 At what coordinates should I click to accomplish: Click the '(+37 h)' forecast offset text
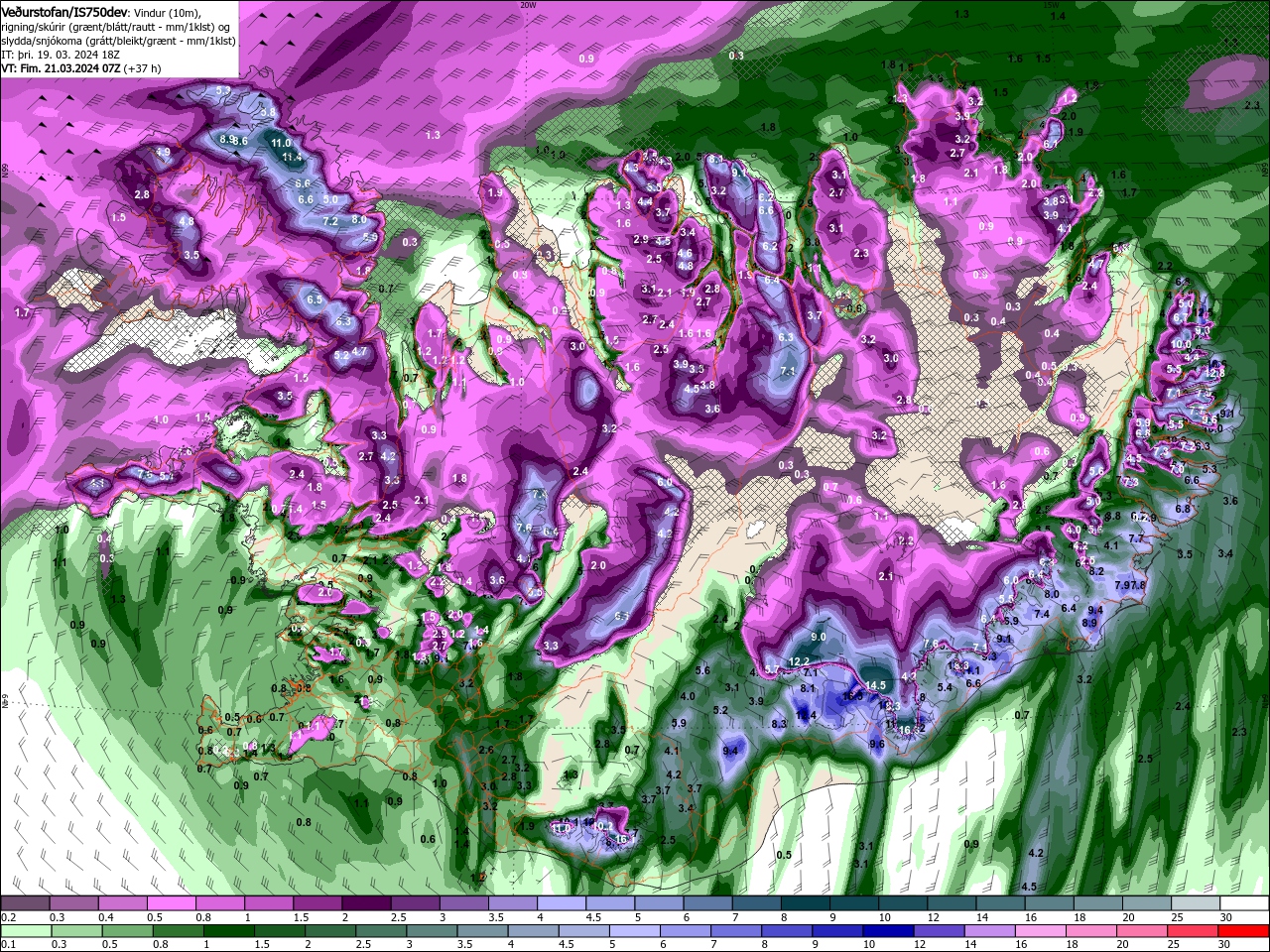click(143, 68)
